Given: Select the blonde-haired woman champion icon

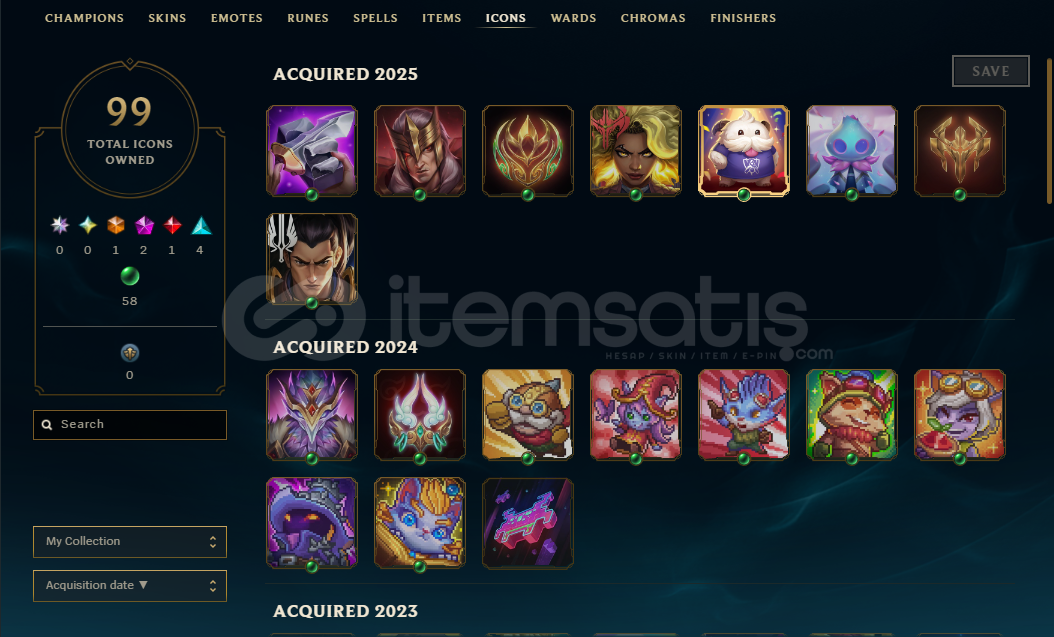Looking at the screenshot, I should [635, 151].
